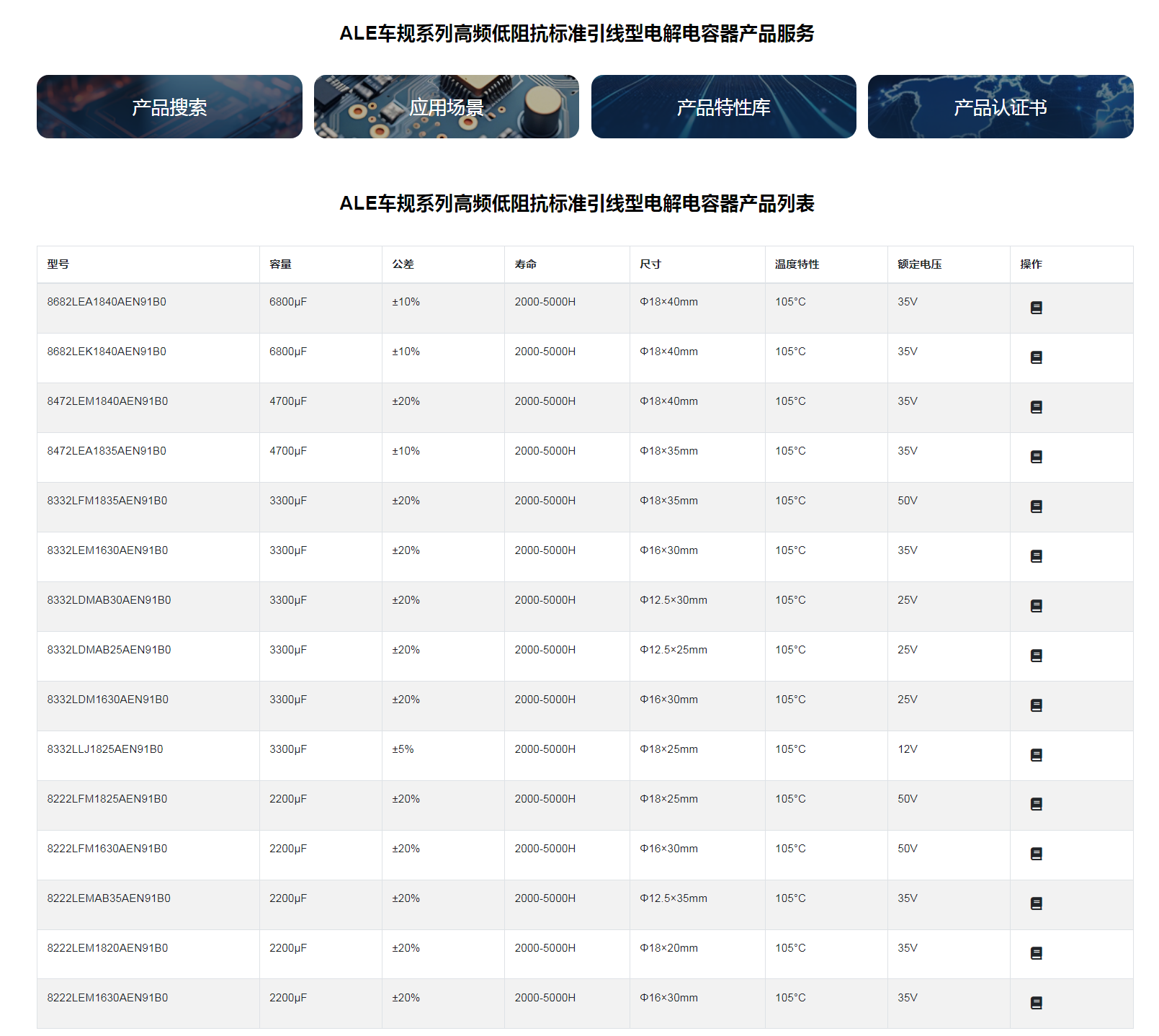Viewport: 1159px width, 1036px height.
Task: Open the 8332LDMAB30AEN91B0 row document icon
Action: coord(1036,606)
